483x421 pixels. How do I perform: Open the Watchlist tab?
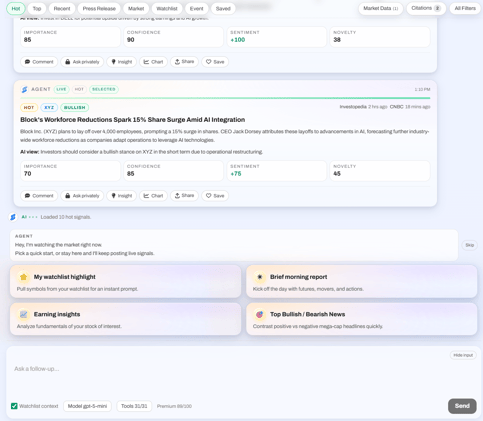[x=167, y=8]
